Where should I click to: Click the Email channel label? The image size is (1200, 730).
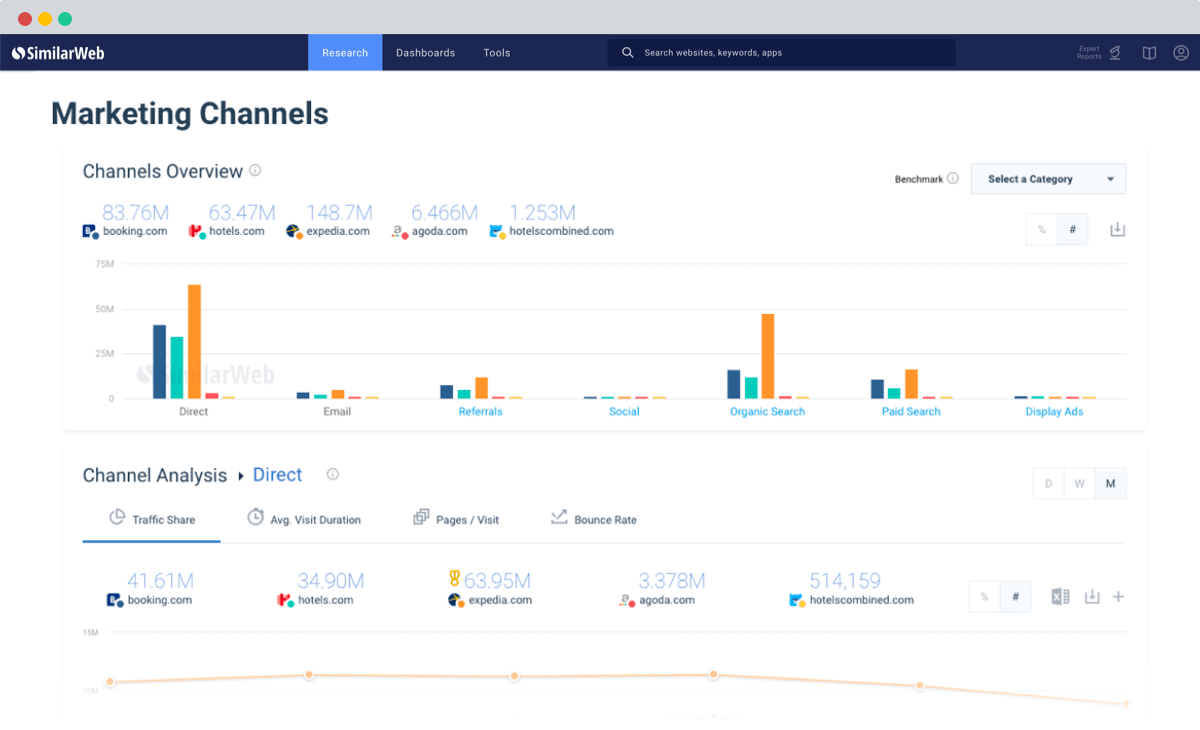pos(337,411)
